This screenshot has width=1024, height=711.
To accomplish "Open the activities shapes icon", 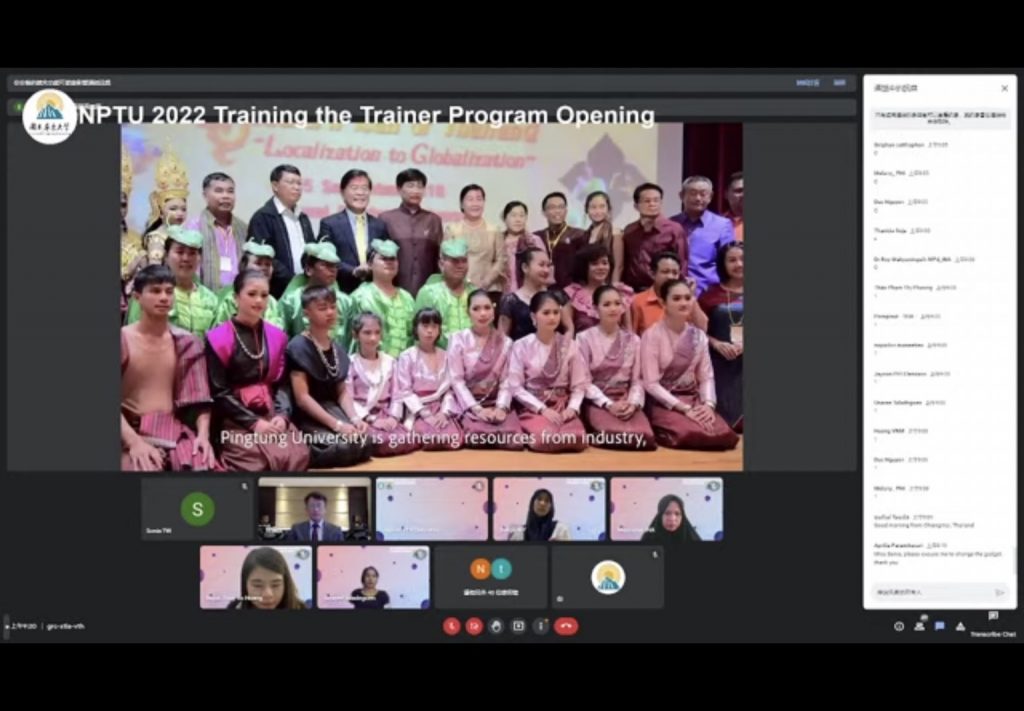I will [960, 626].
